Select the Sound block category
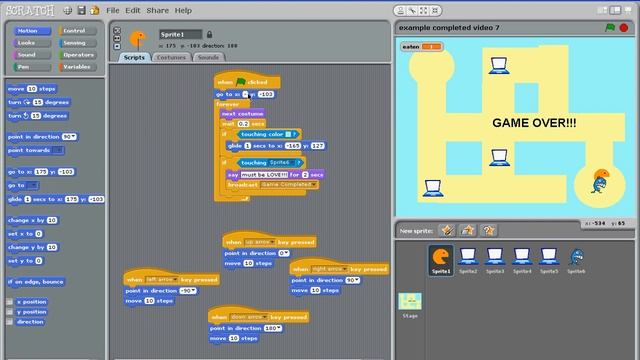Screen dimensions: 640x360 32,55
